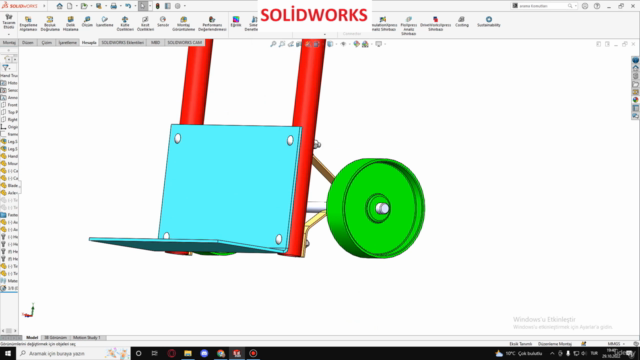
Task: Expand the Open document dropdown arrow
Action: pos(91,6)
